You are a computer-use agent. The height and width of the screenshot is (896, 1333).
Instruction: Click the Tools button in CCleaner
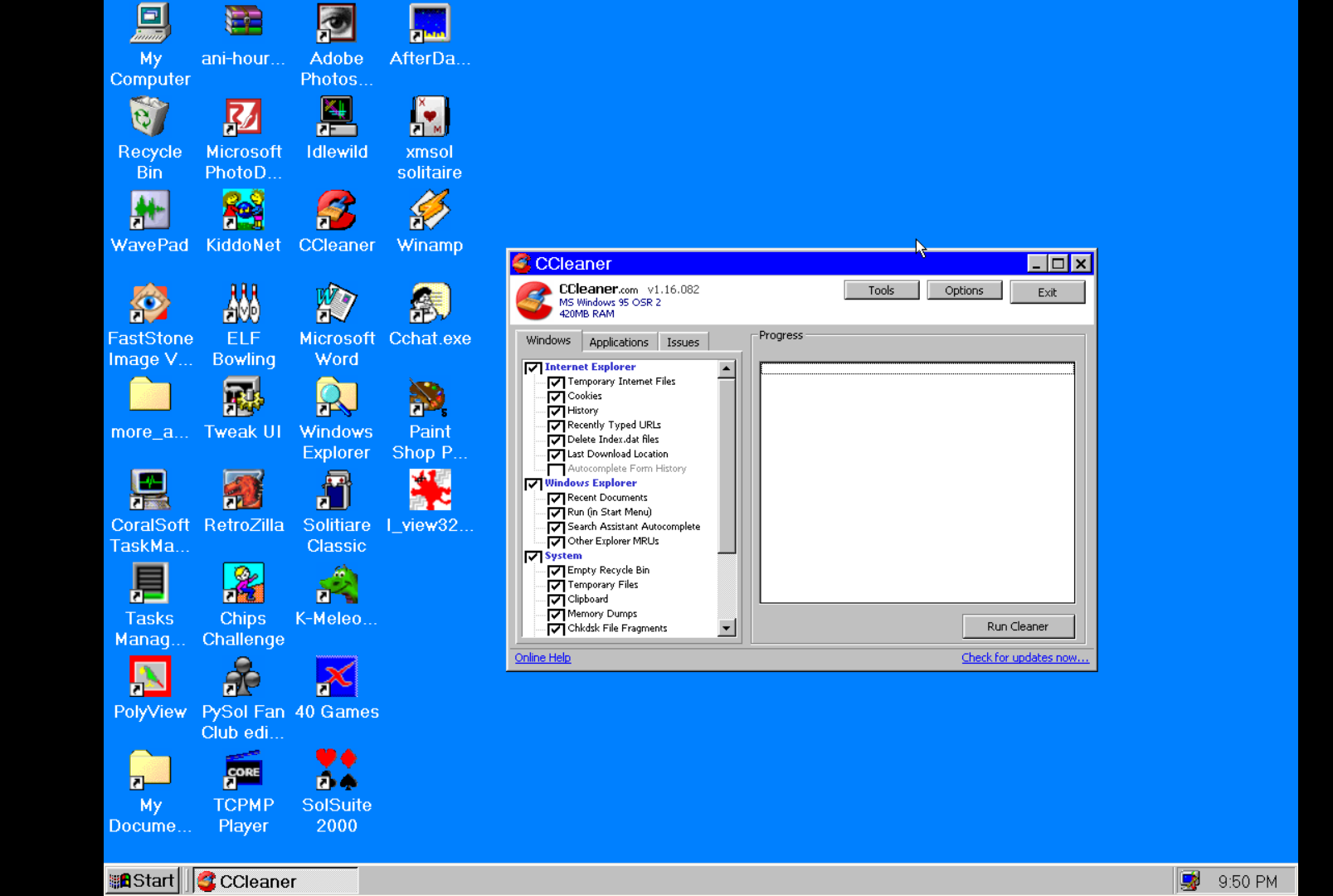881,290
